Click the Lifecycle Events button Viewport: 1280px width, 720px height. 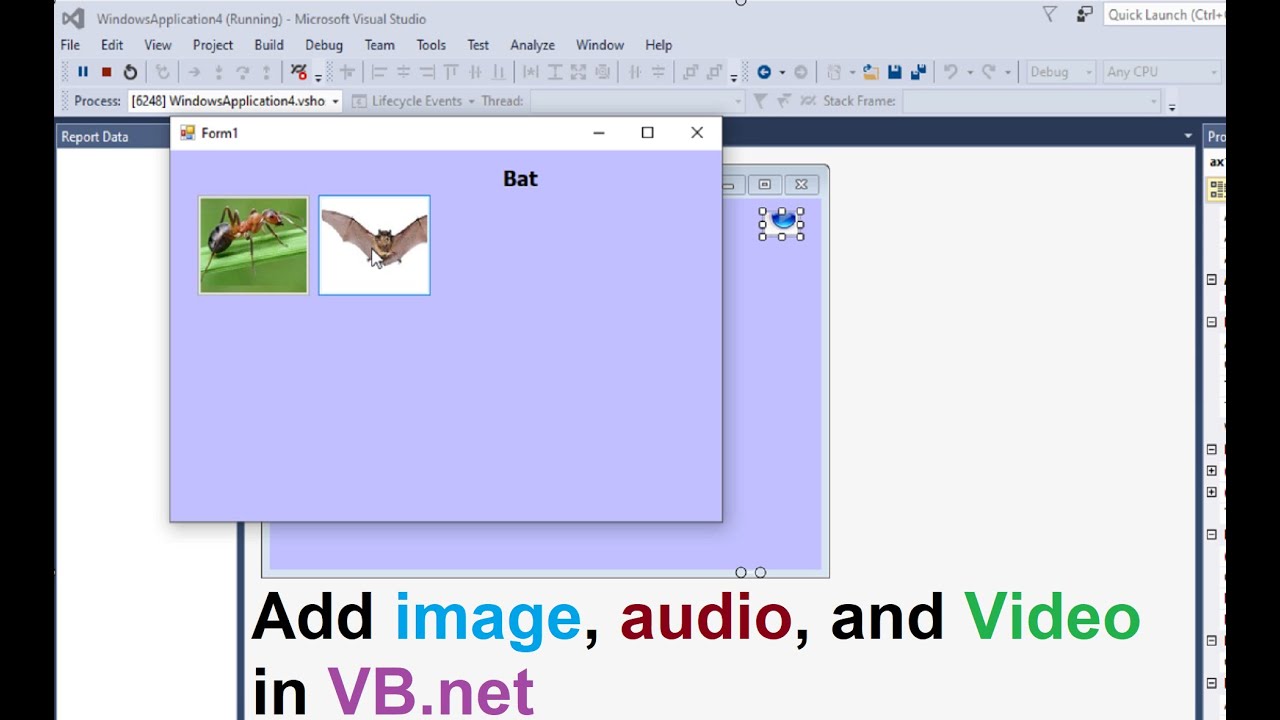click(x=410, y=101)
